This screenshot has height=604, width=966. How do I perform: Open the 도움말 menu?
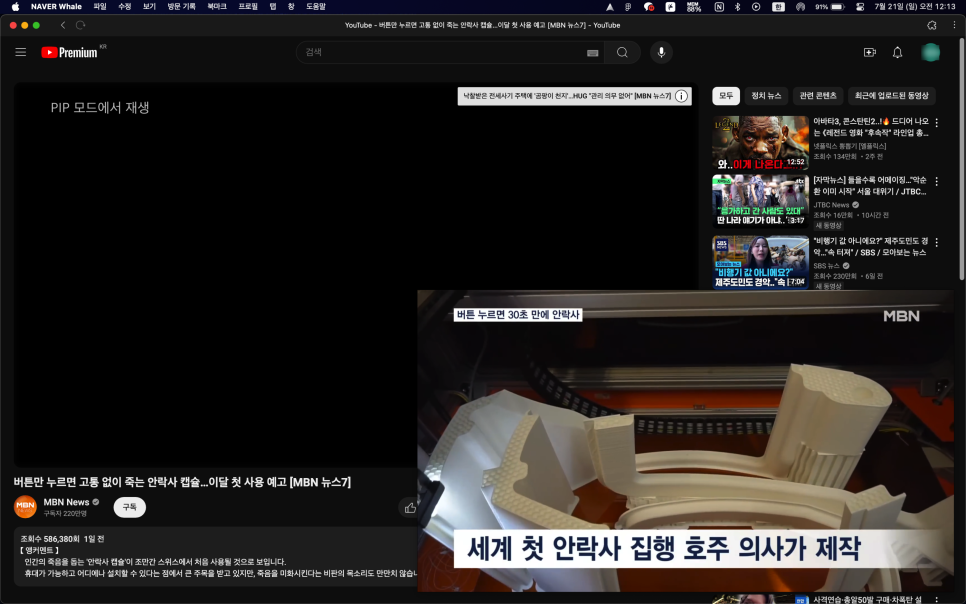coord(315,7)
